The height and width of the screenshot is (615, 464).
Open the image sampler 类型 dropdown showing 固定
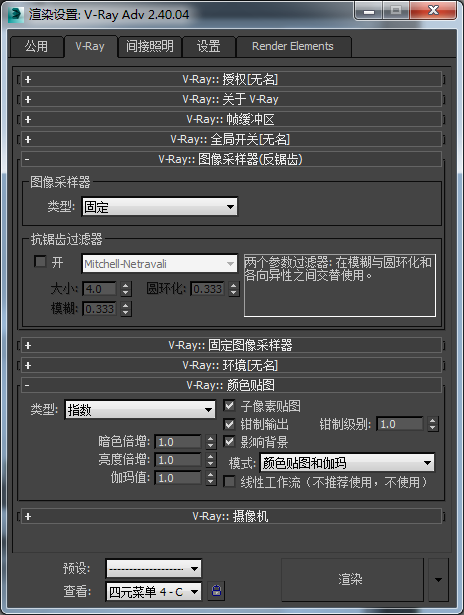click(160, 207)
